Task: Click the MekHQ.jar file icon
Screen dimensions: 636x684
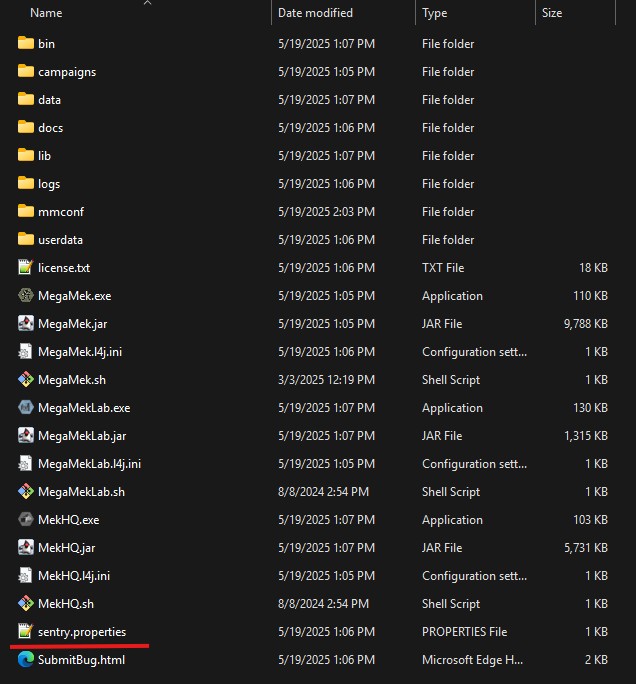Action: [26, 548]
